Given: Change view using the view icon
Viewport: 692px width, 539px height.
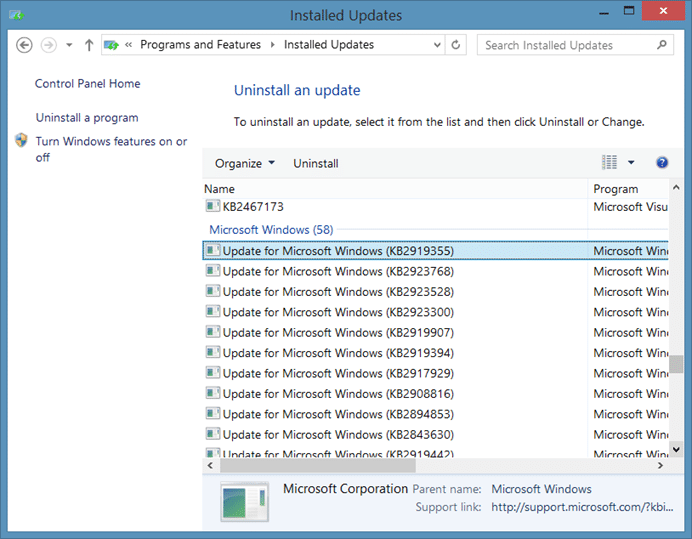Looking at the screenshot, I should [x=609, y=162].
